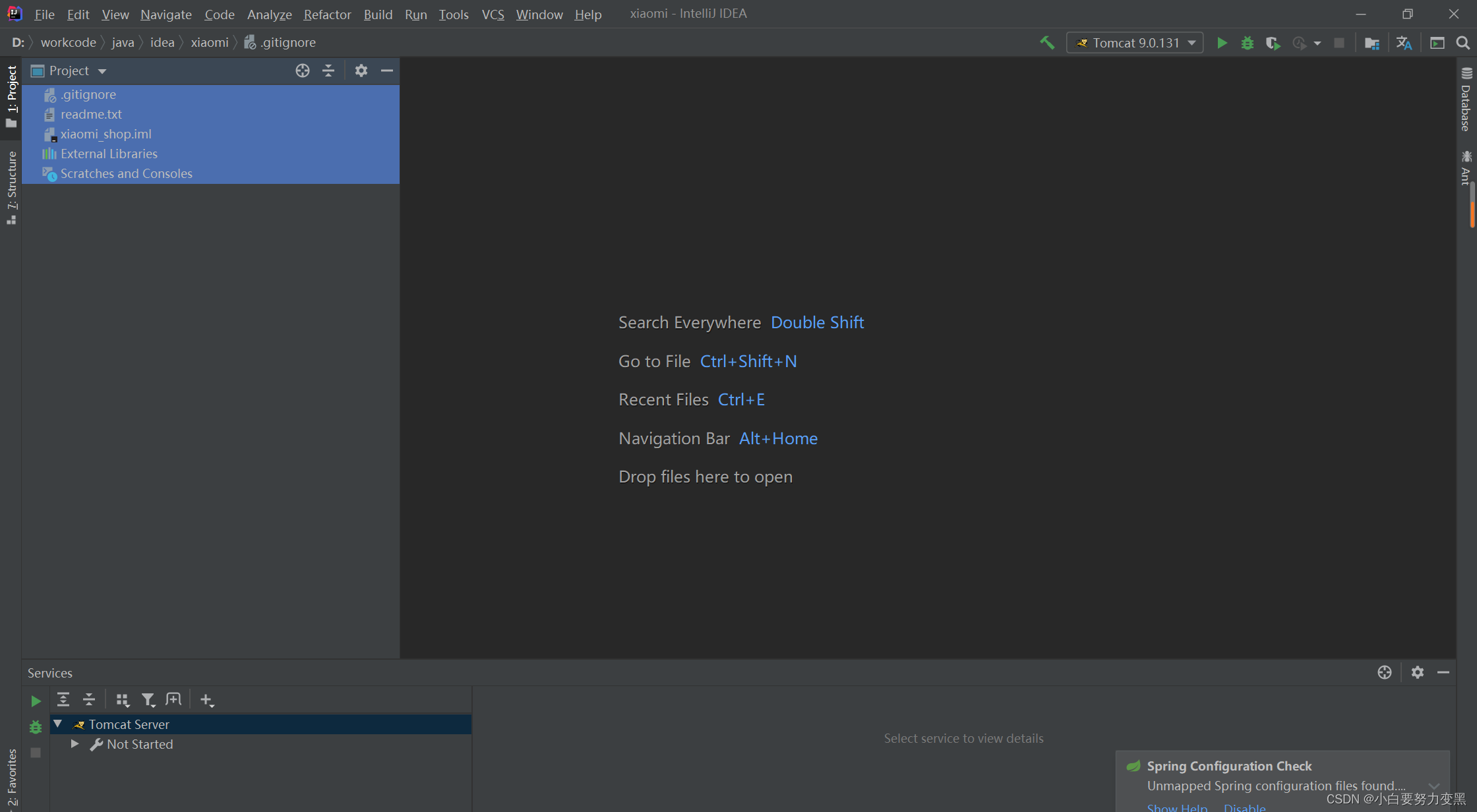Collapse all in the Project panel
Screen dimensions: 1477x812
click(x=328, y=71)
